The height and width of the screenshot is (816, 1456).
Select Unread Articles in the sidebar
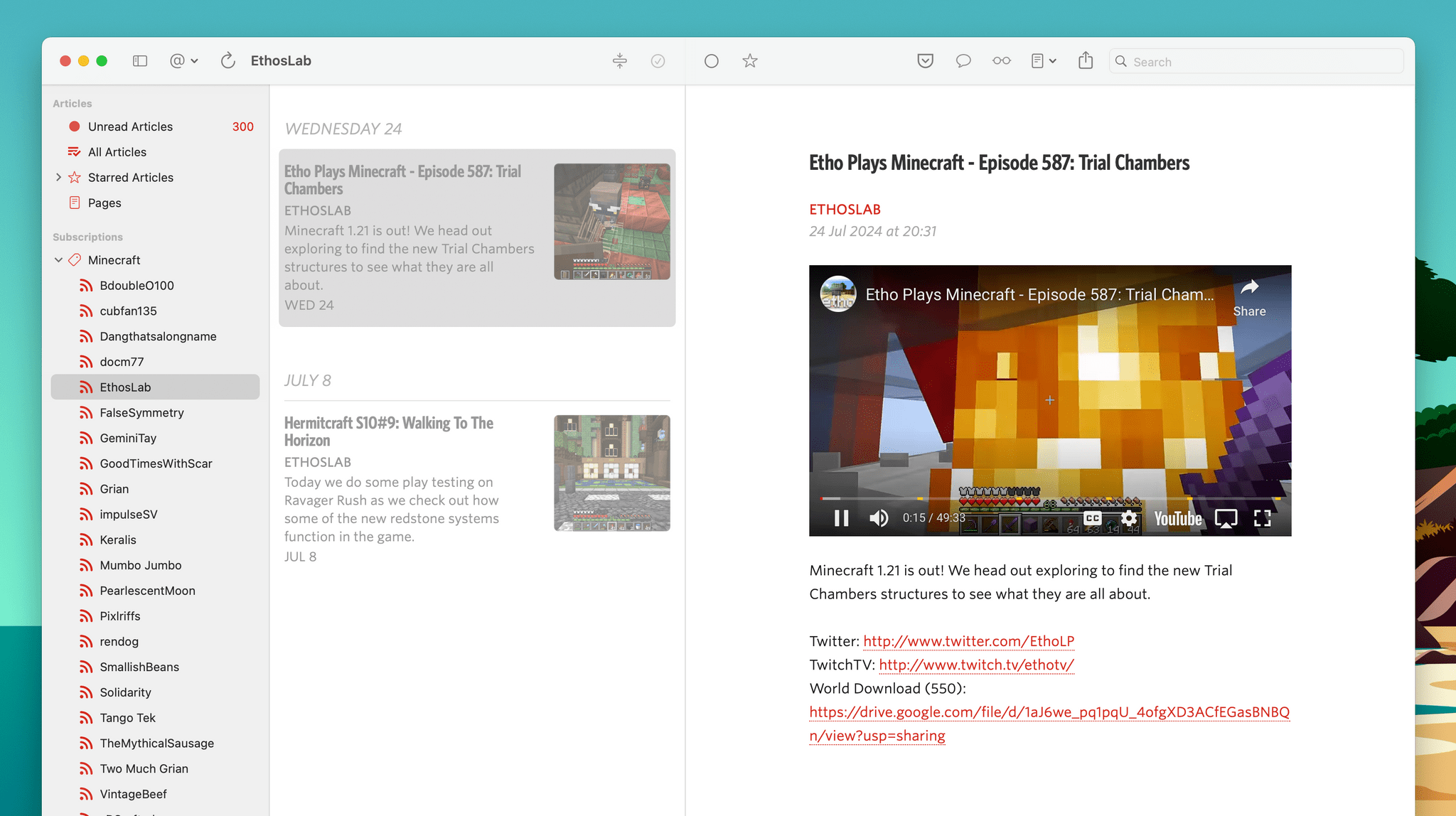(x=130, y=126)
